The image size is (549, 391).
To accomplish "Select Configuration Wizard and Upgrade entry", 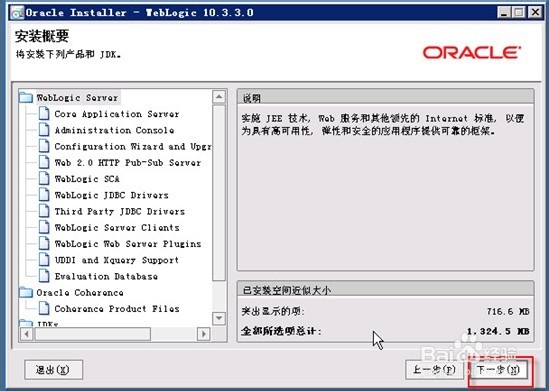I will point(133,146).
